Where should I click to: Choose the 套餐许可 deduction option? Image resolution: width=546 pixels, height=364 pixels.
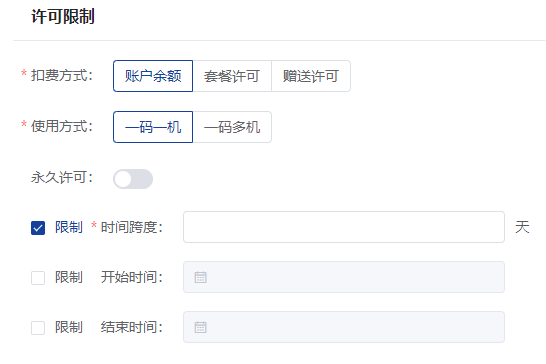pos(232,76)
